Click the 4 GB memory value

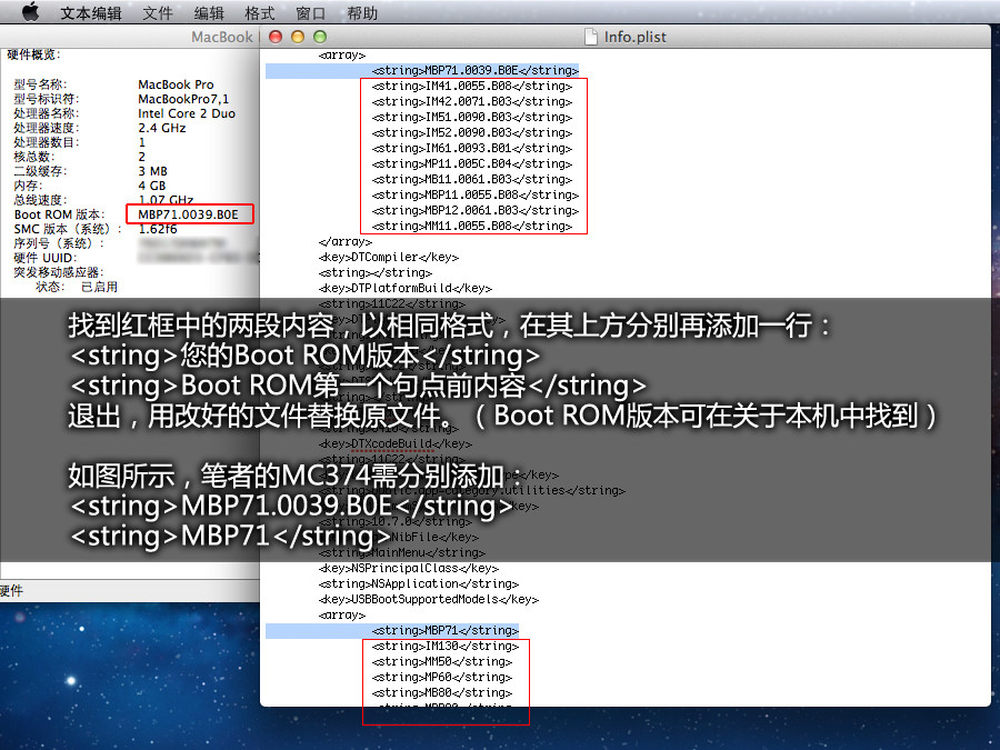pyautogui.click(x=152, y=186)
